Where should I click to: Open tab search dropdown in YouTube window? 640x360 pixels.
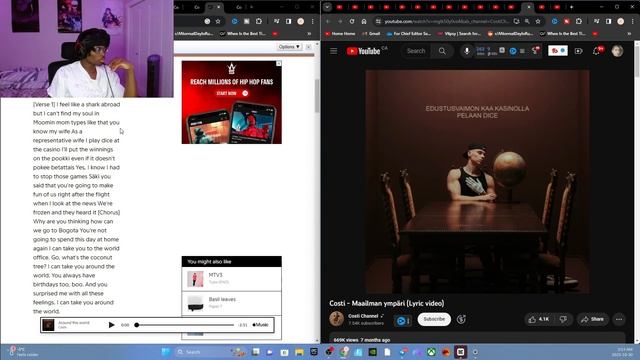tap(327, 7)
